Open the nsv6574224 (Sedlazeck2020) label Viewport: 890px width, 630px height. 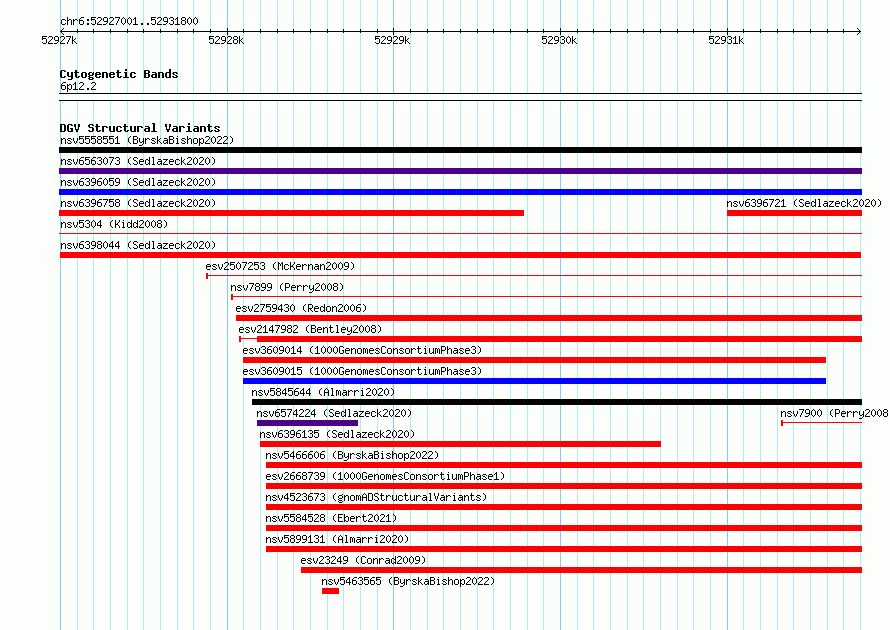[x=334, y=413]
